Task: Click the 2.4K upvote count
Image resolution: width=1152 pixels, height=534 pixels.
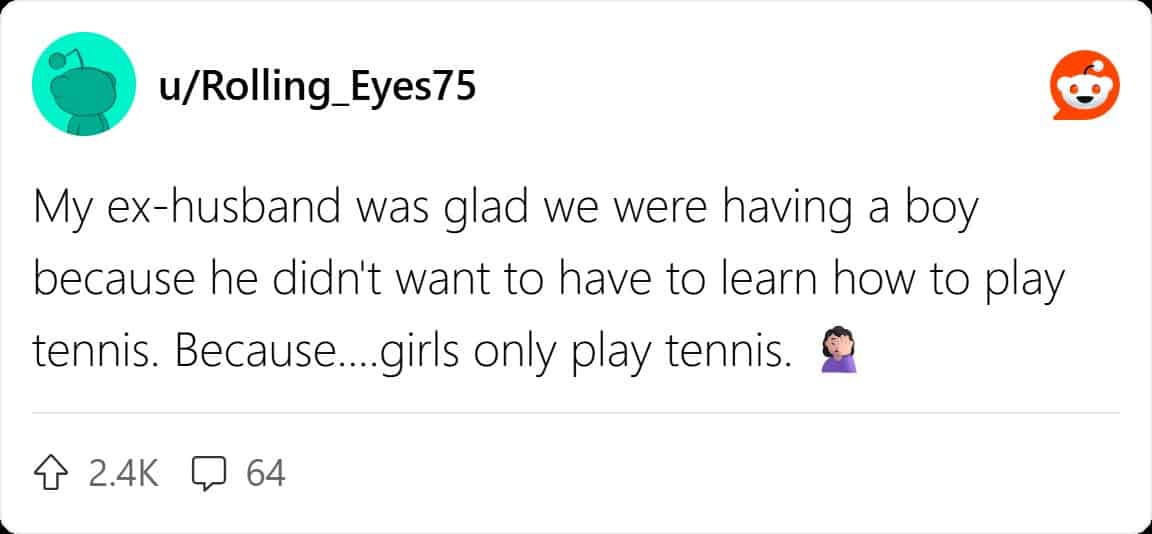Action: point(123,472)
